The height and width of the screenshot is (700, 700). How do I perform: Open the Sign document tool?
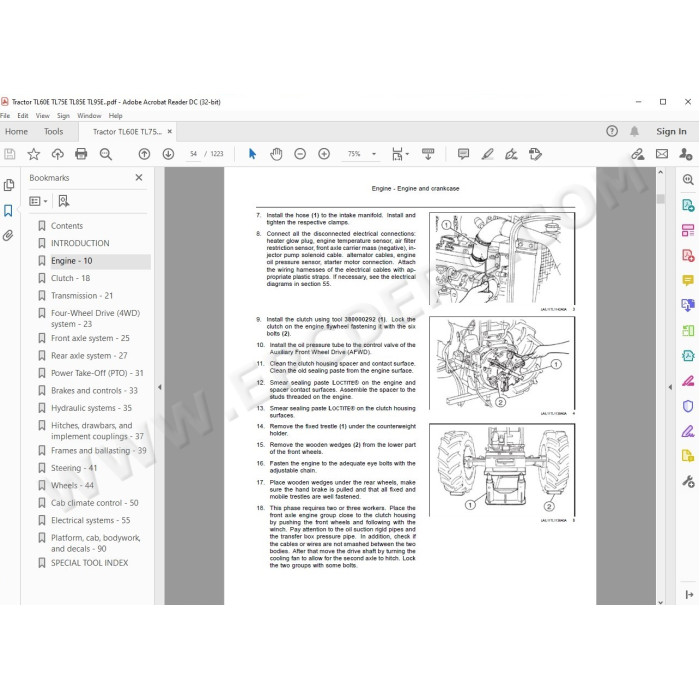(511, 154)
